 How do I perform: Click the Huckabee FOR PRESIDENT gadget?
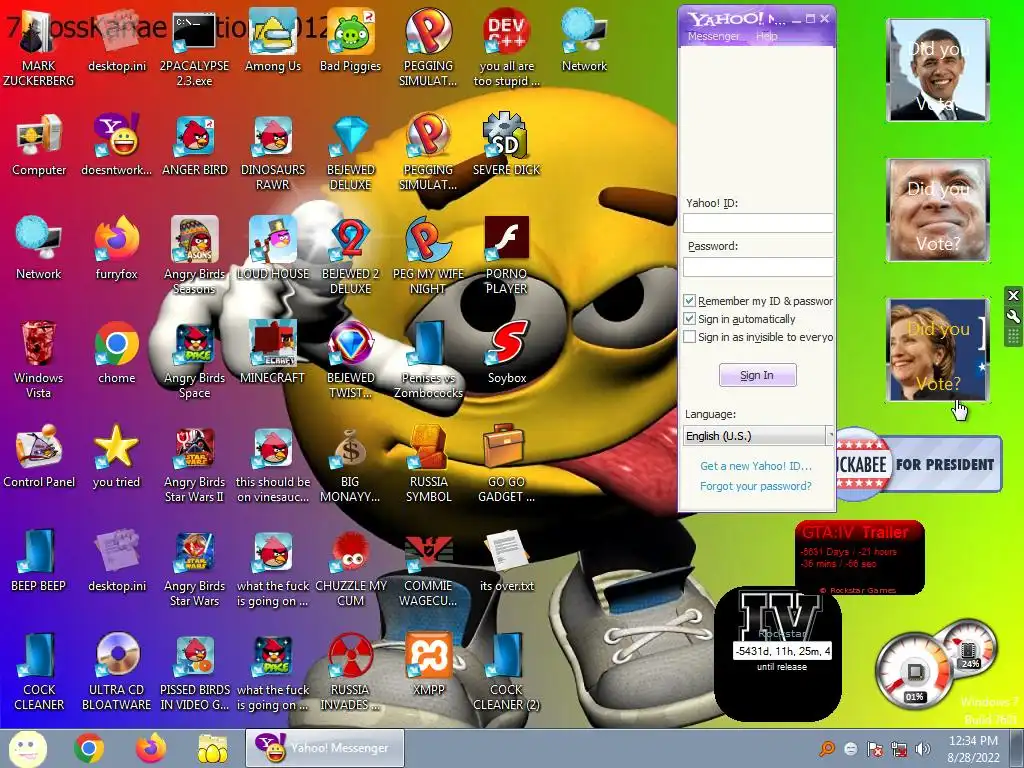(x=919, y=464)
